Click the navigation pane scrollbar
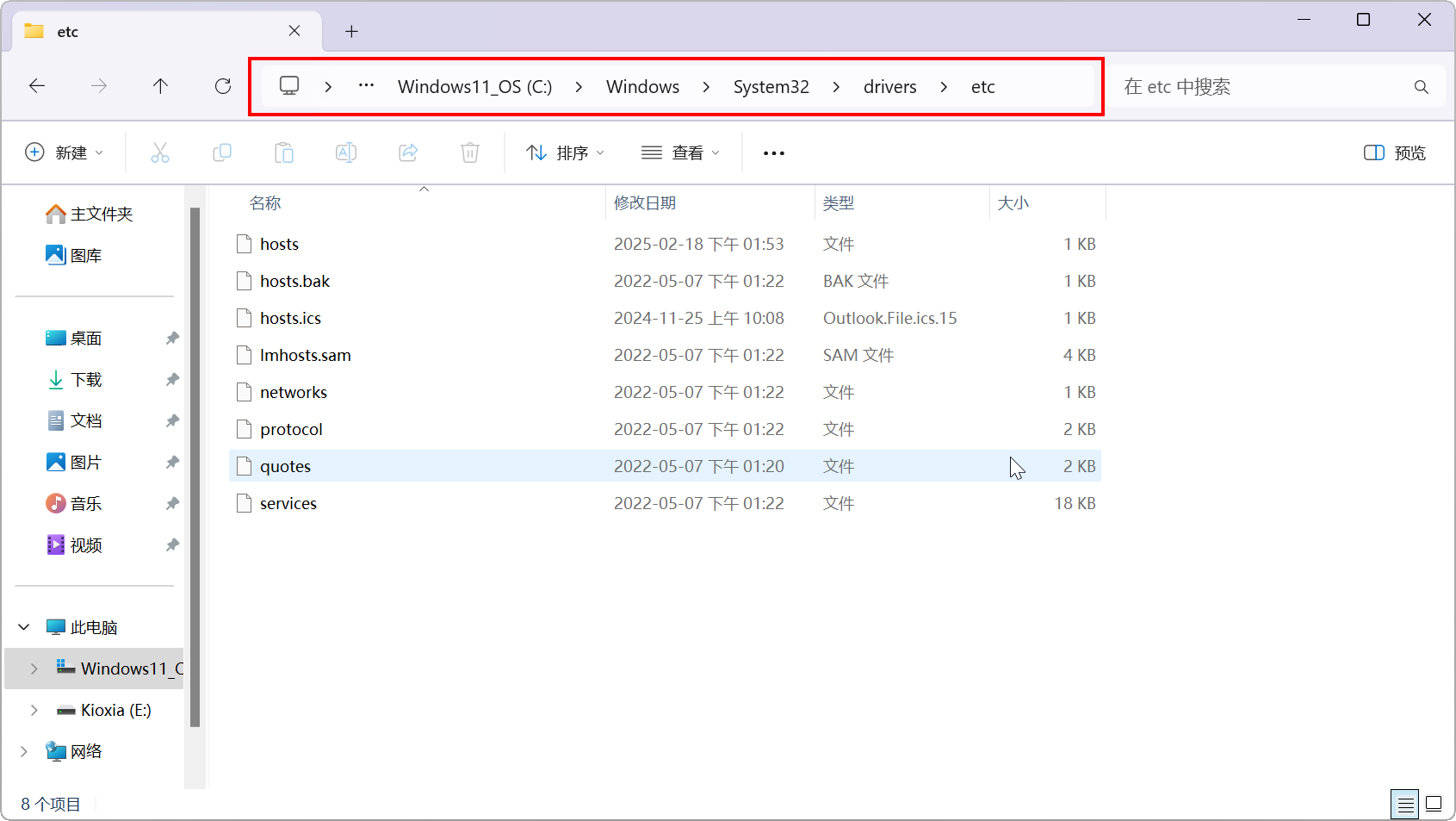The width and height of the screenshot is (1456, 821). (195, 465)
